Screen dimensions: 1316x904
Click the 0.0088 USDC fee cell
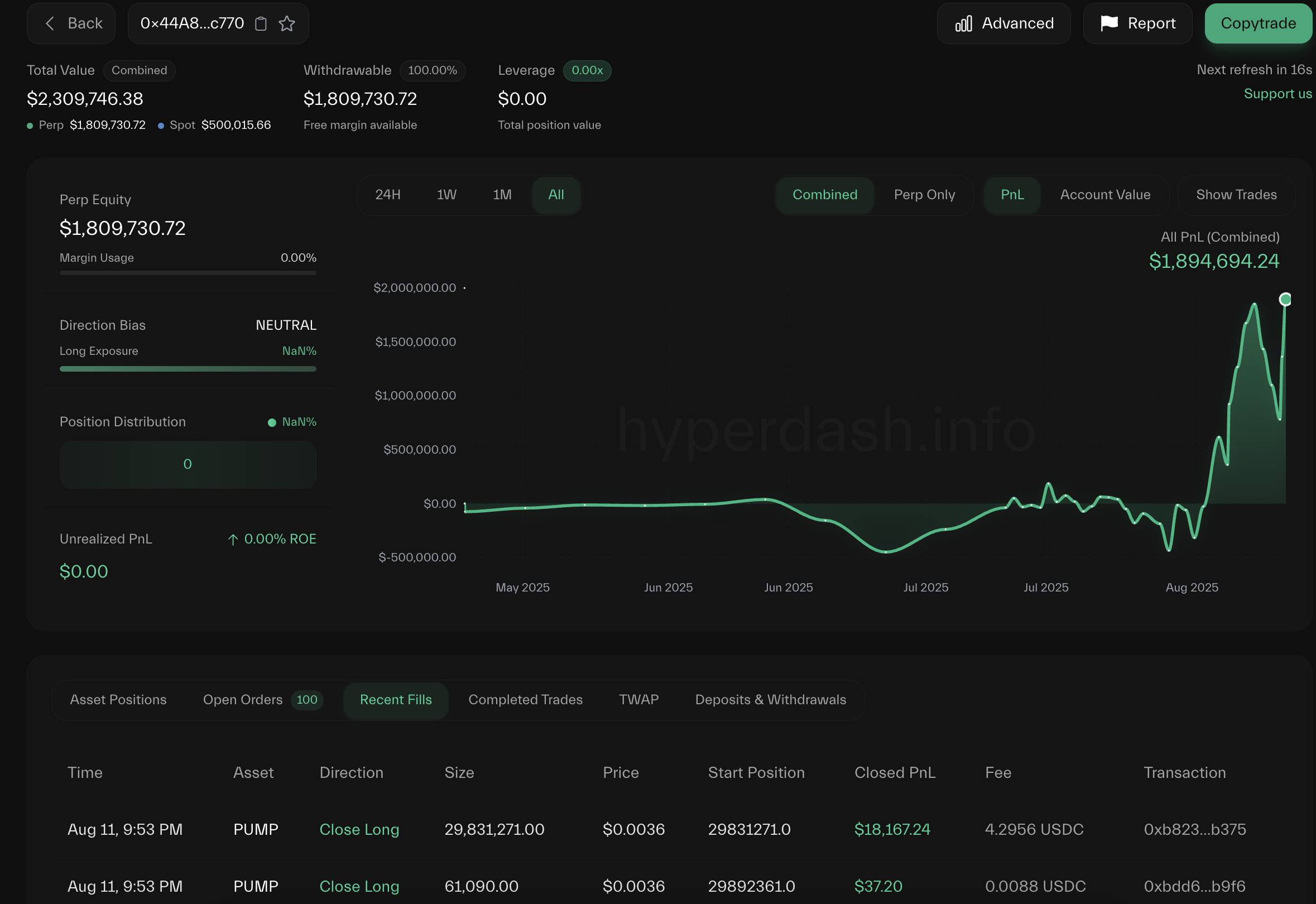[1035, 887]
